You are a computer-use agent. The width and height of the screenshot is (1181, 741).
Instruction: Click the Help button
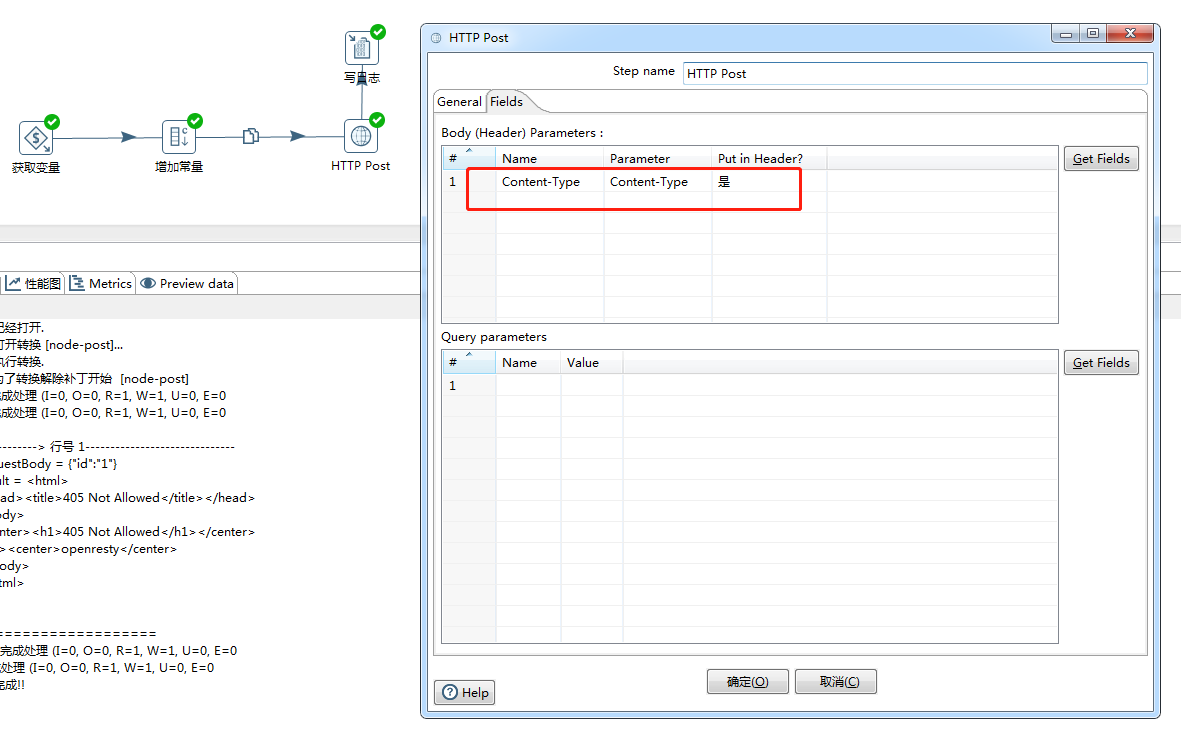[464, 692]
